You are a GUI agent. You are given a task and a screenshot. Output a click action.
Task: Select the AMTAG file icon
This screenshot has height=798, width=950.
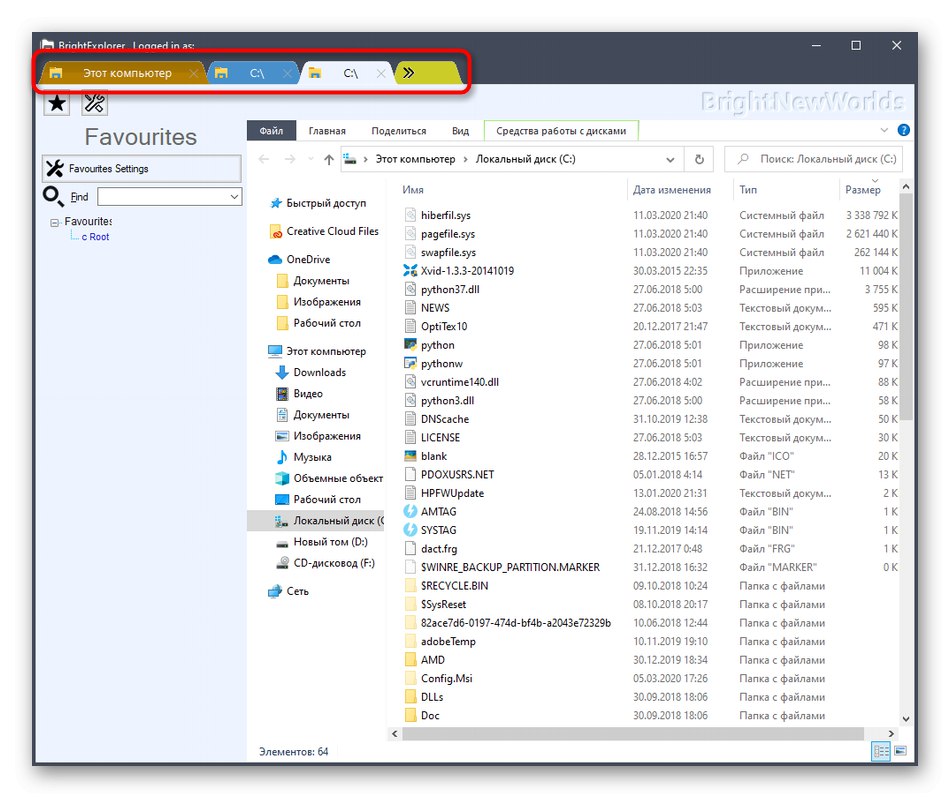[x=410, y=511]
